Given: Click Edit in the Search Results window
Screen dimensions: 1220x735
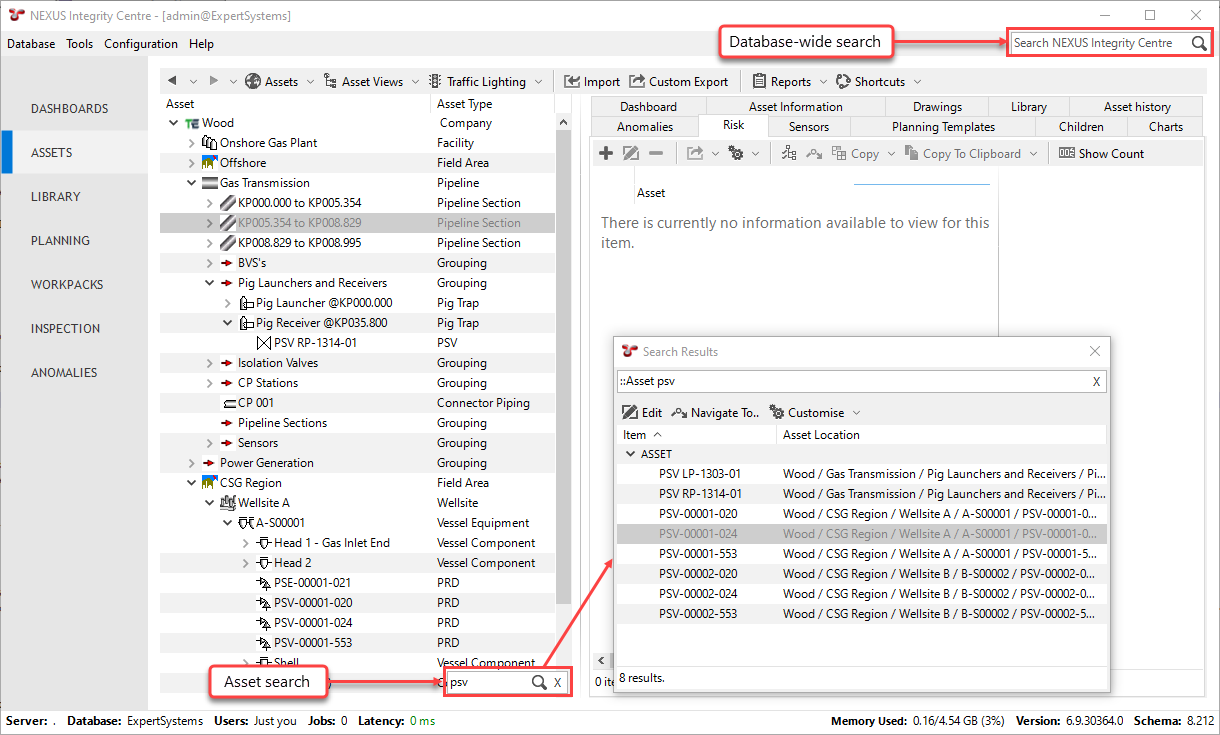Looking at the screenshot, I should (x=642, y=412).
